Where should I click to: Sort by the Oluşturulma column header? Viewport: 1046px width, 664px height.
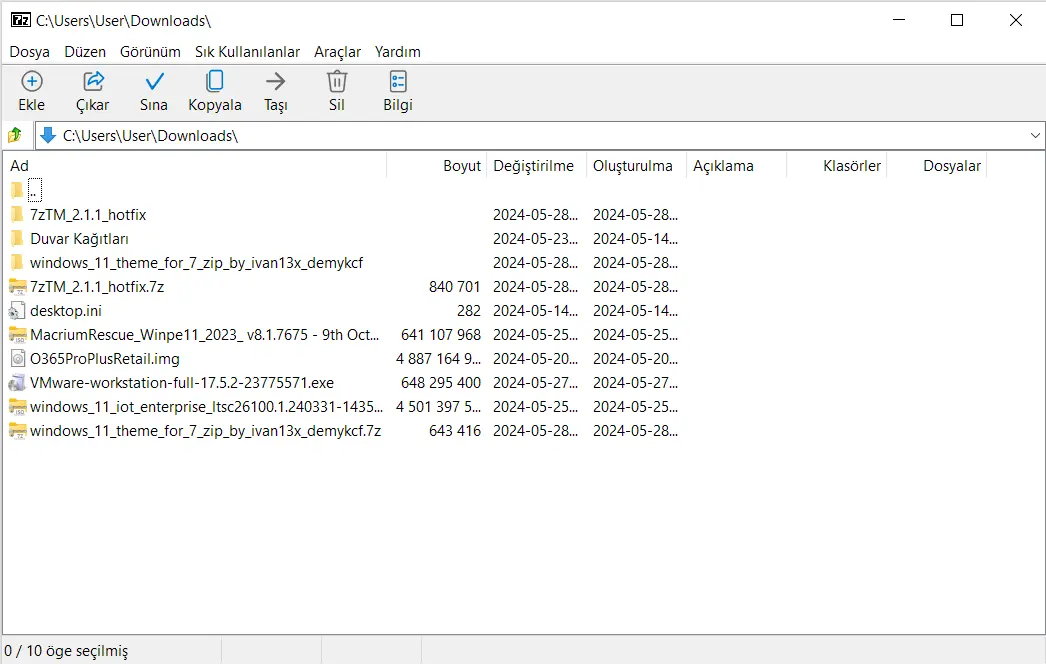tap(636, 165)
